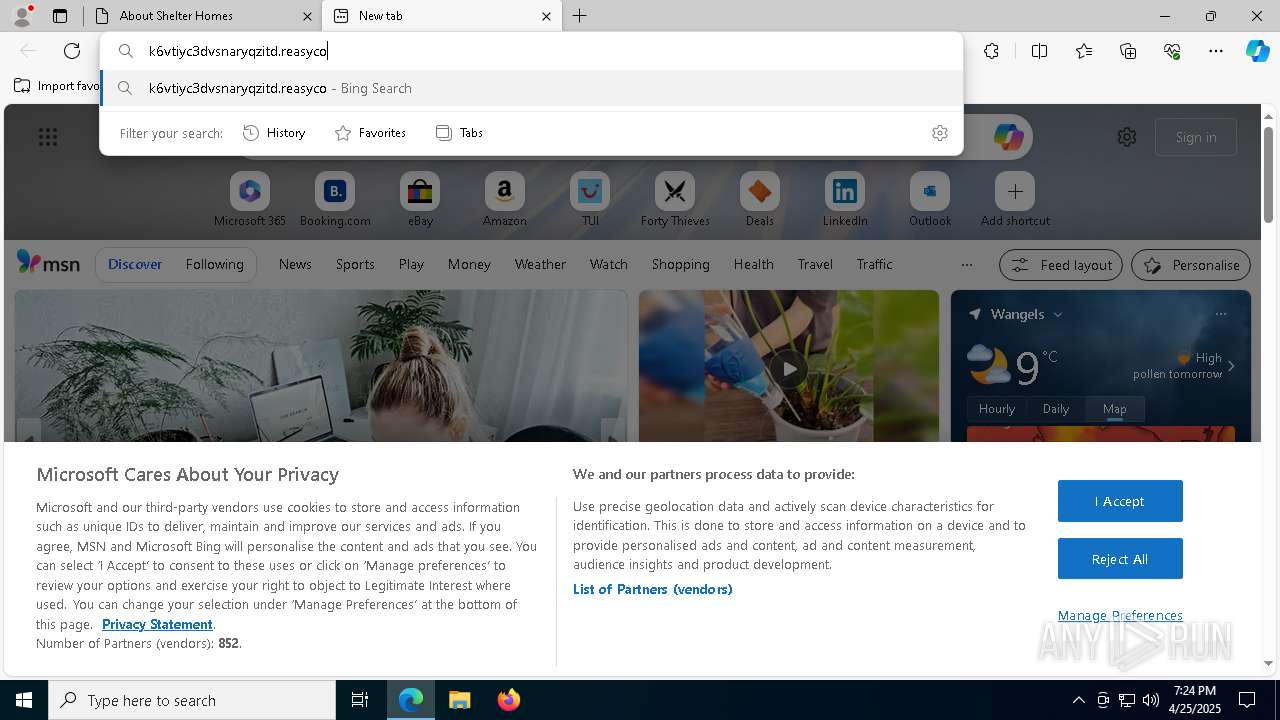The image size is (1280, 720).
Task: Open the Sports category
Action: (x=355, y=264)
